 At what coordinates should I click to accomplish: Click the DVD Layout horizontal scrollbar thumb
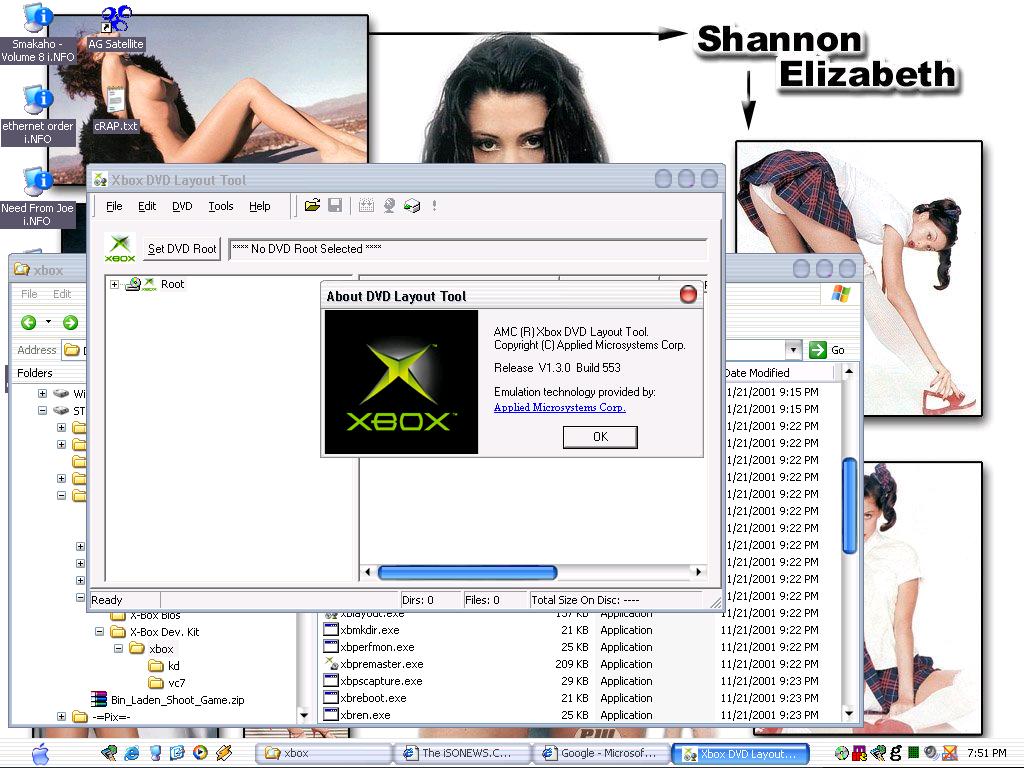coord(468,572)
